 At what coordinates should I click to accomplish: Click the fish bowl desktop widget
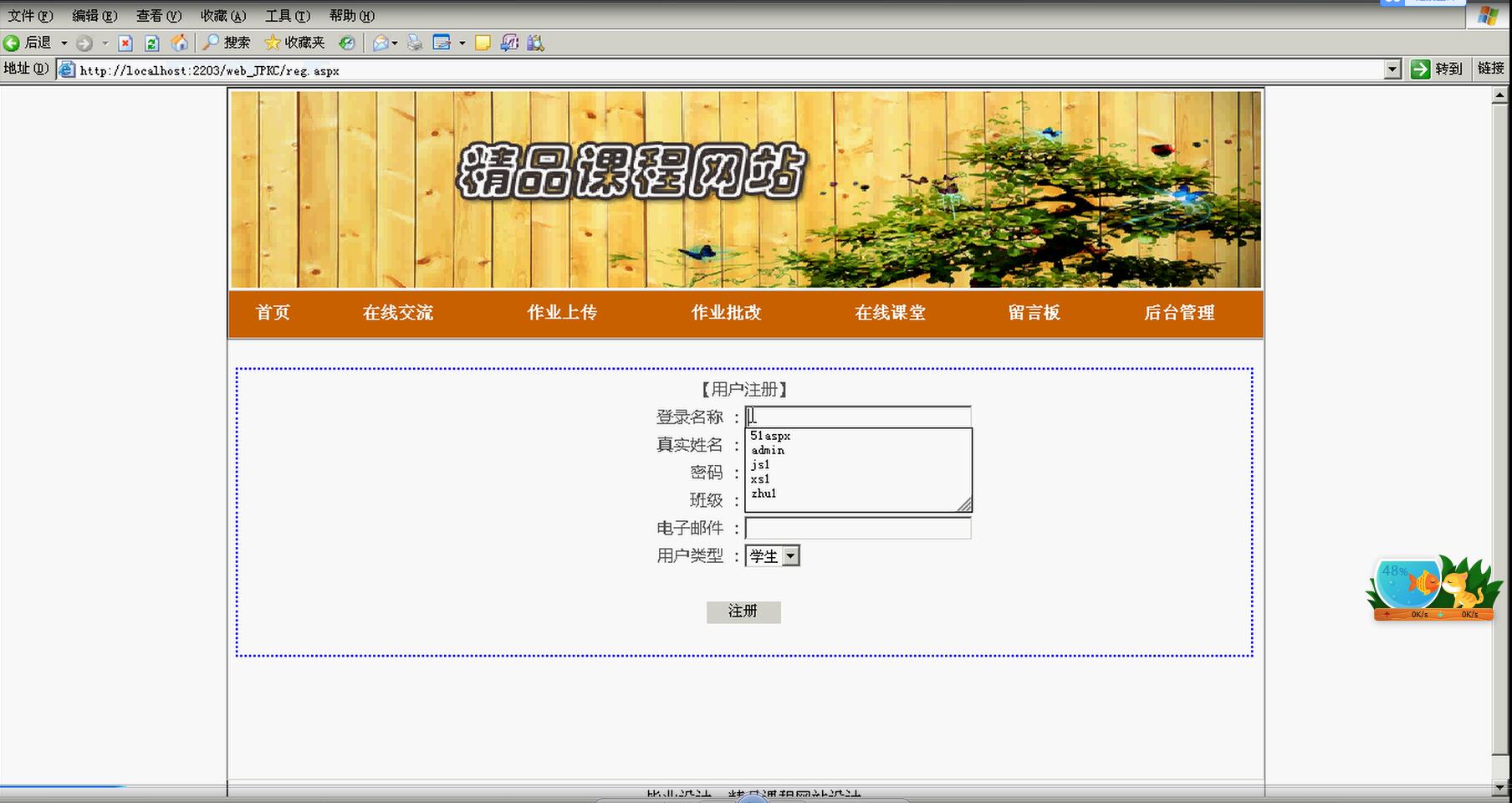[1407, 582]
